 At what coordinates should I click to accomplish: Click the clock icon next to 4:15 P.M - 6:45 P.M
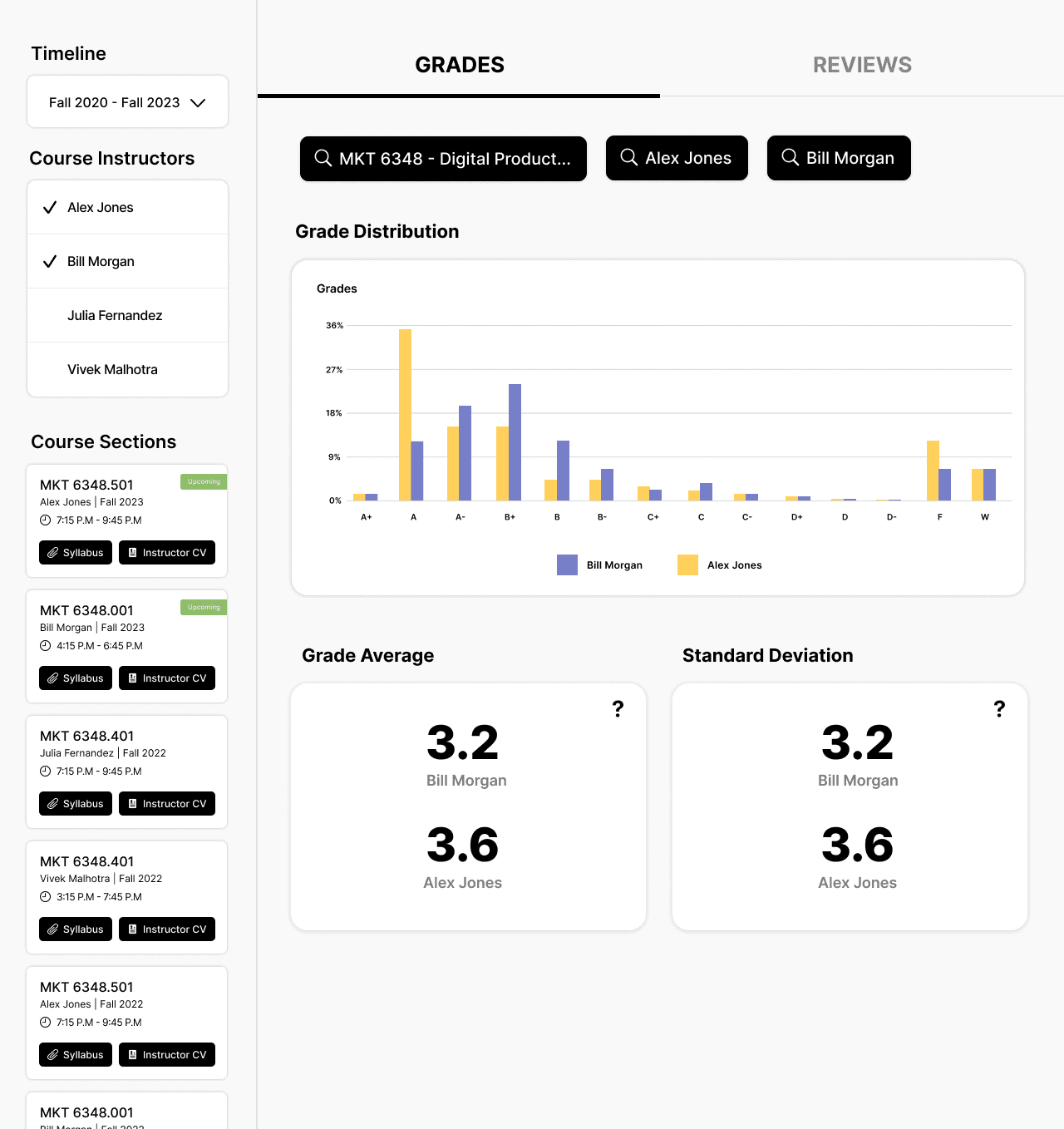[x=46, y=646]
